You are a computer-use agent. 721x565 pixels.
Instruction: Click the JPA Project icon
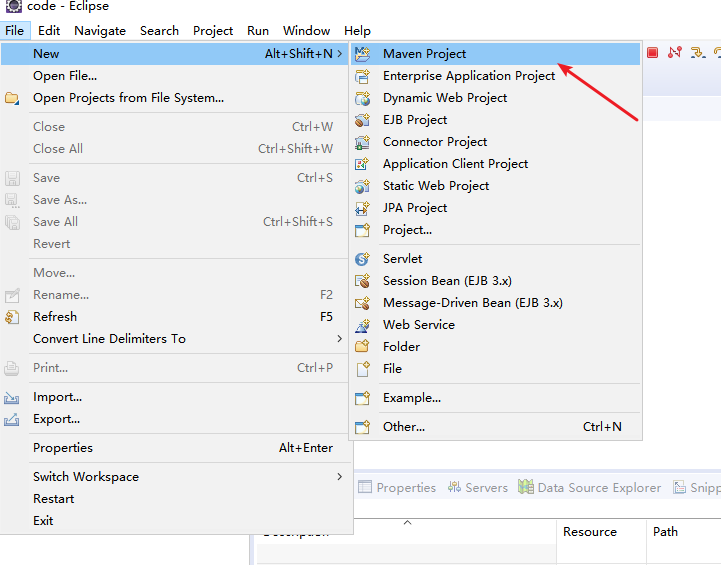[362, 208]
